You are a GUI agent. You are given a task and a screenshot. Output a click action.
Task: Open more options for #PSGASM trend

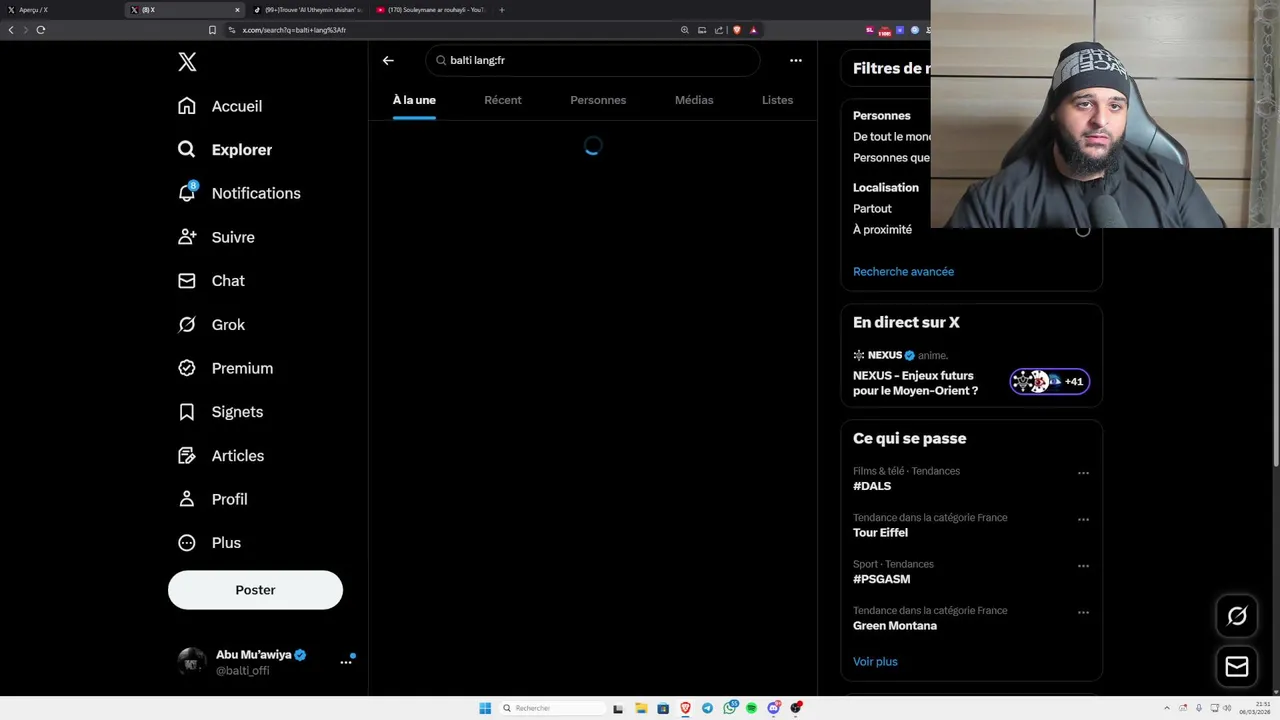[1083, 566]
